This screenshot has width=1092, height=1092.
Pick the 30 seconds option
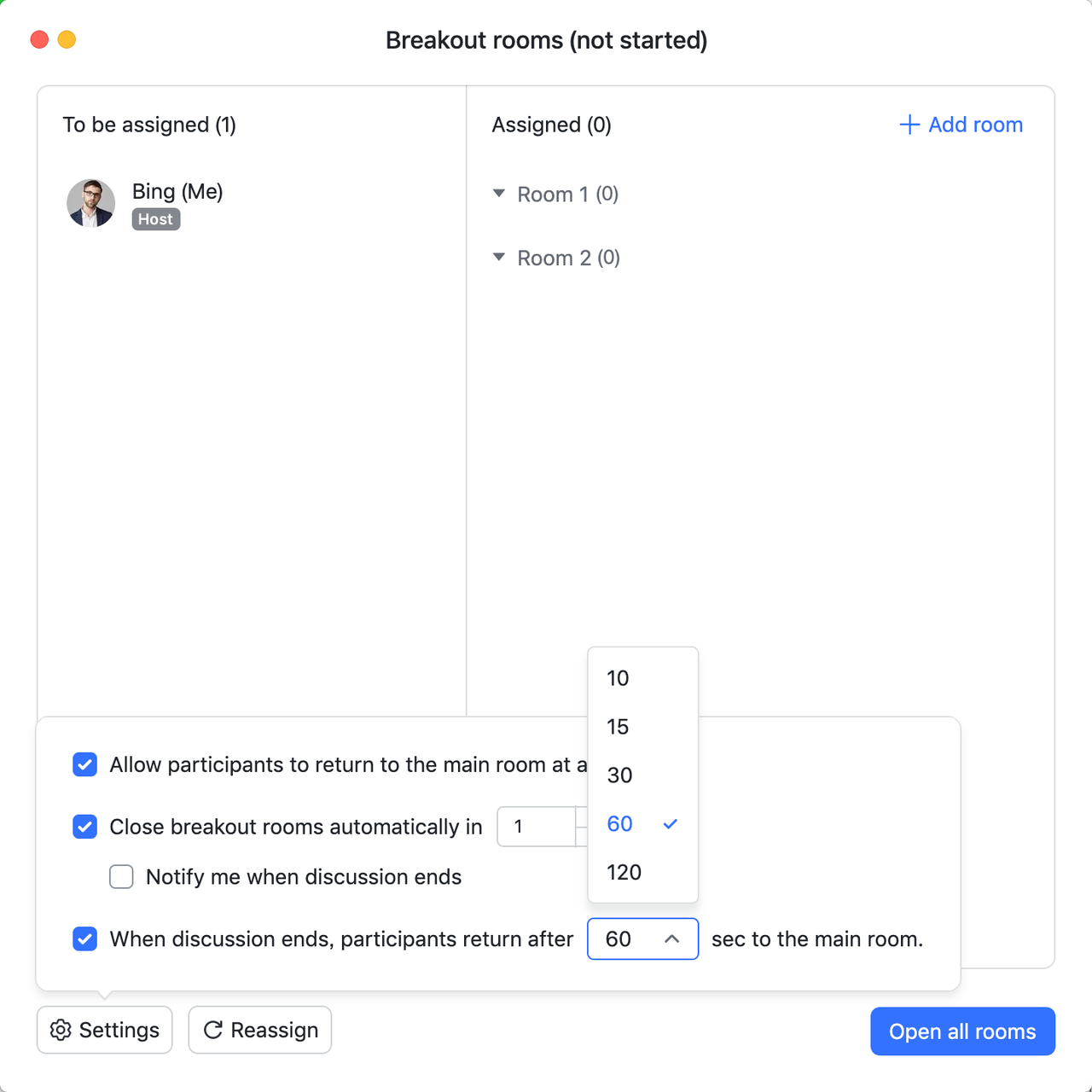(x=620, y=775)
